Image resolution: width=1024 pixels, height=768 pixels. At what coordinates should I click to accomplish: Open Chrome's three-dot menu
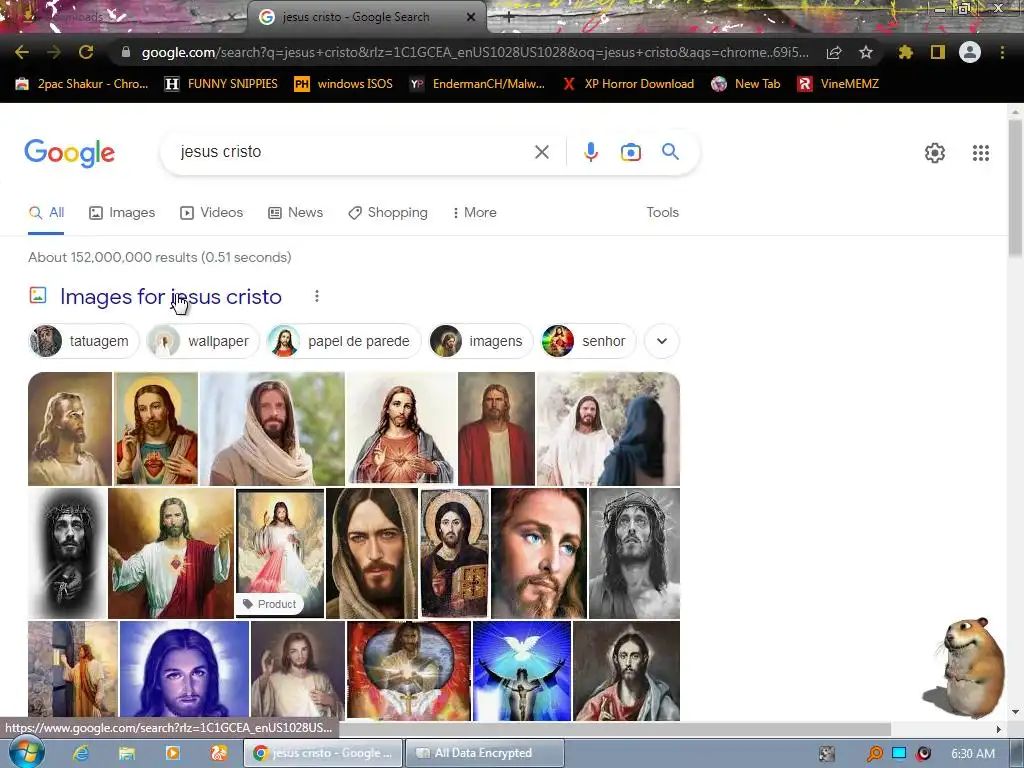pos(1002,52)
